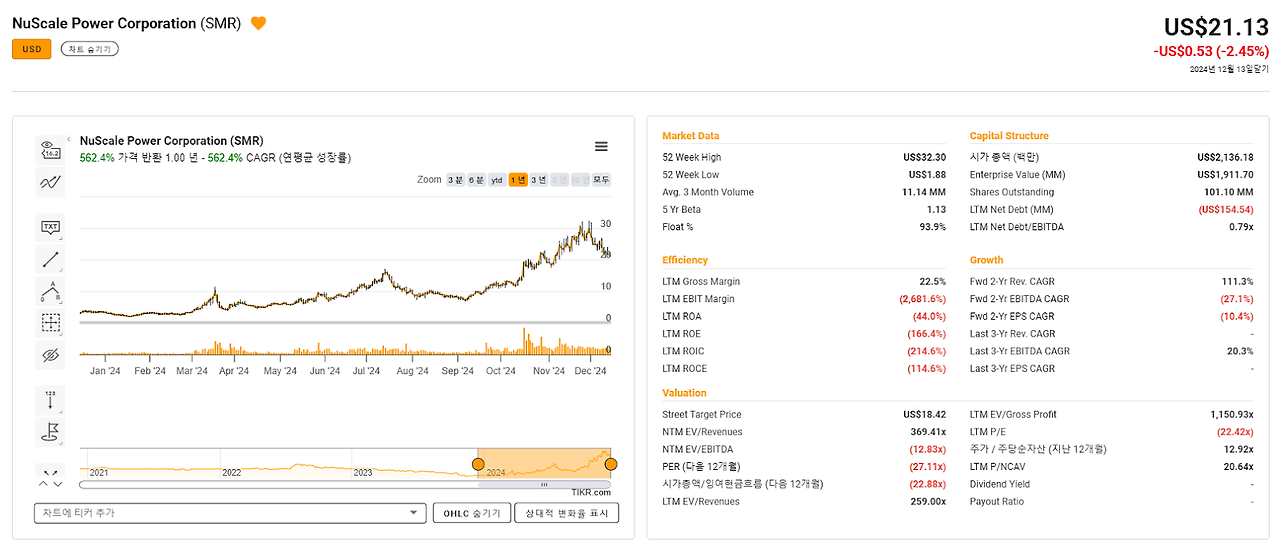Collapse the chart toolbar with small arrow
The width and height of the screenshot is (1280, 546).
coord(68,139)
